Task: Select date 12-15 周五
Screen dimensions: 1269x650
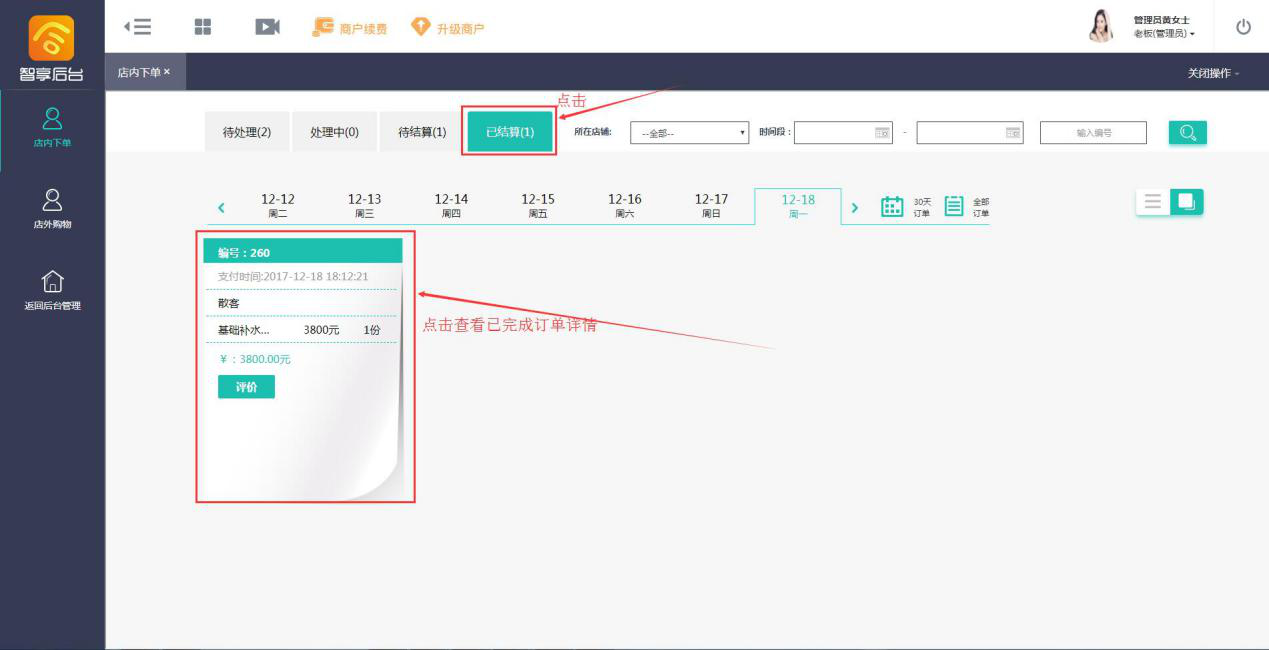Action: (x=538, y=205)
